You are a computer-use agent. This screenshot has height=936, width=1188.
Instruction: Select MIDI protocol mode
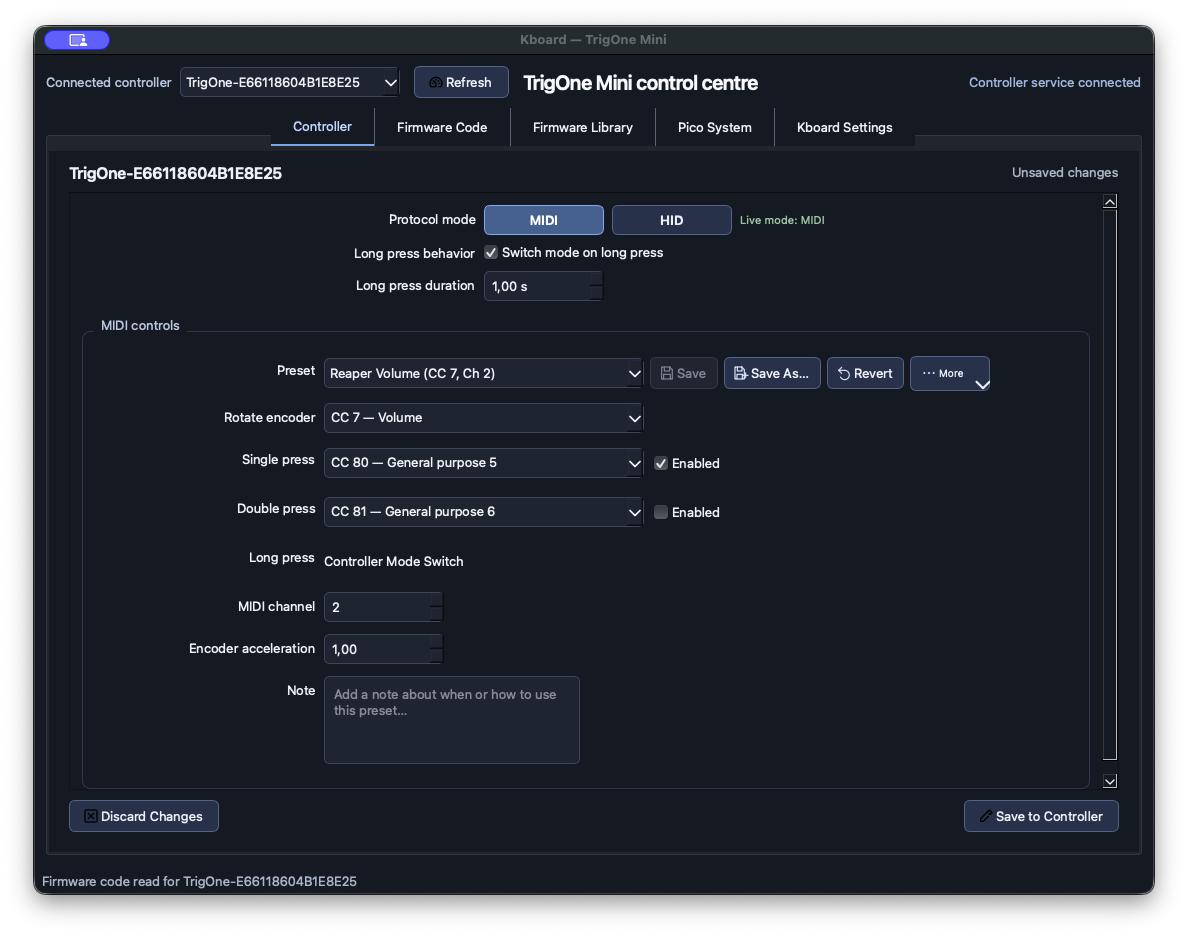point(544,220)
